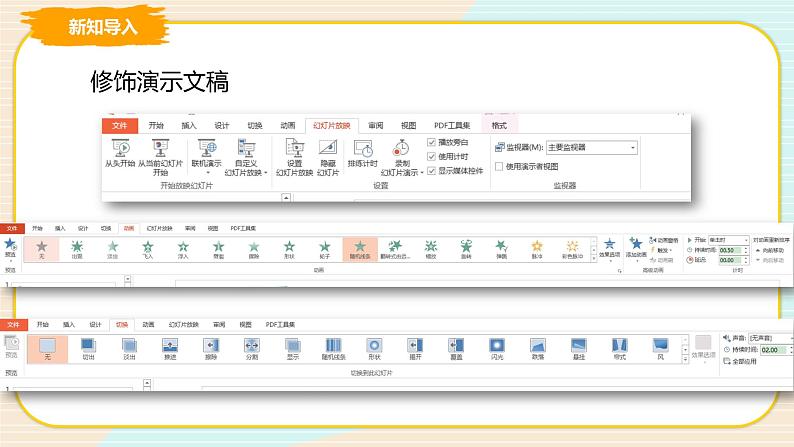Click the 联机演示 icon
Screen dimensions: 794x447
[x=207, y=148]
